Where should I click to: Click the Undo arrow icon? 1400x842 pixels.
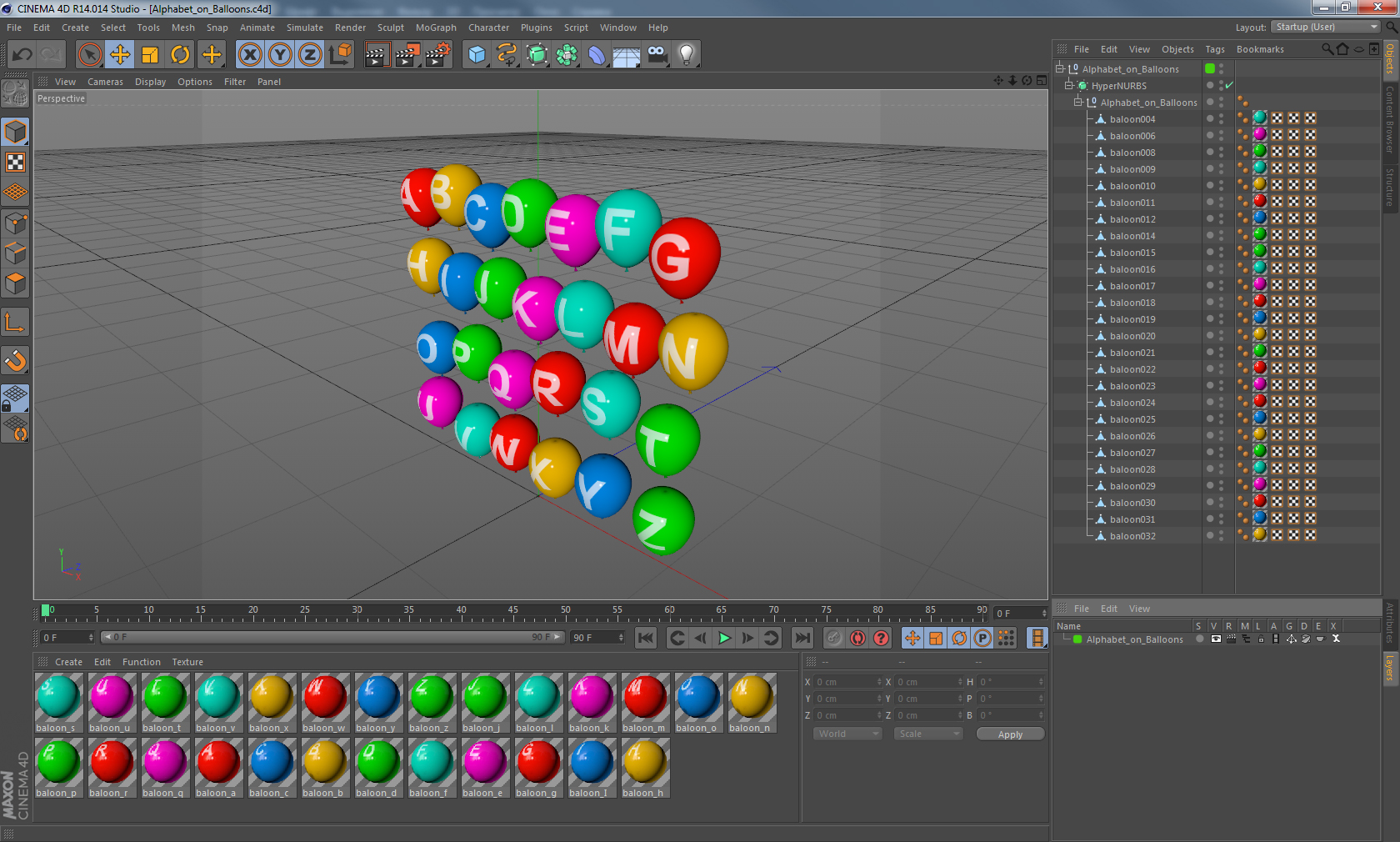[x=22, y=55]
